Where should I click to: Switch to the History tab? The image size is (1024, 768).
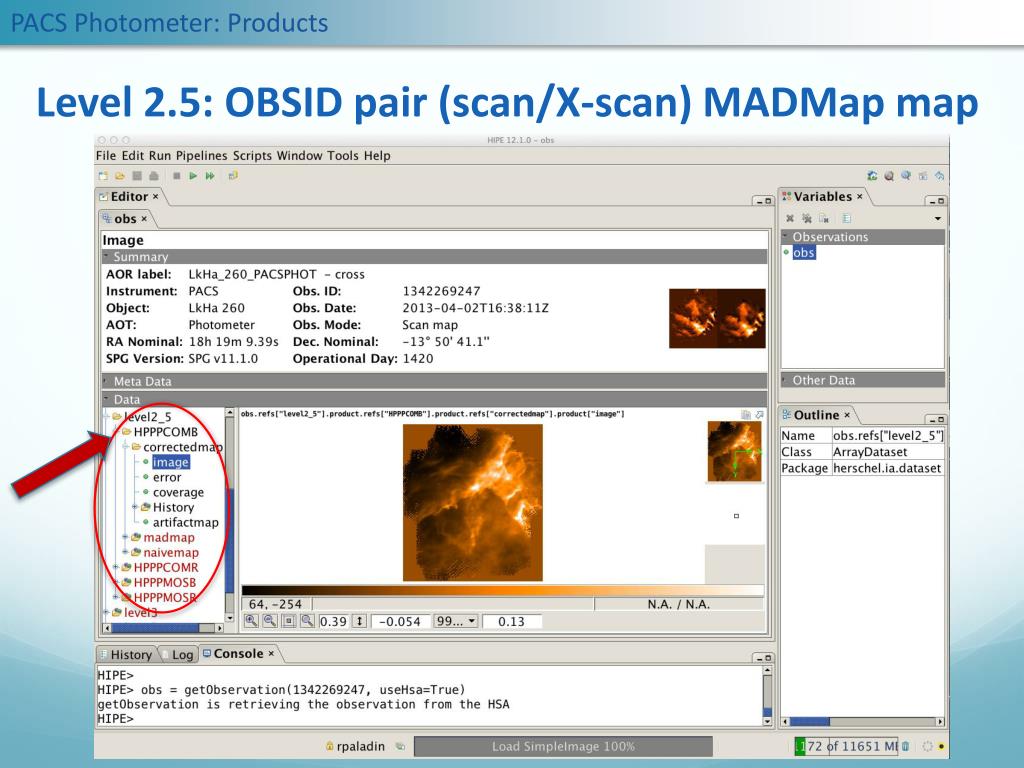(x=130, y=654)
